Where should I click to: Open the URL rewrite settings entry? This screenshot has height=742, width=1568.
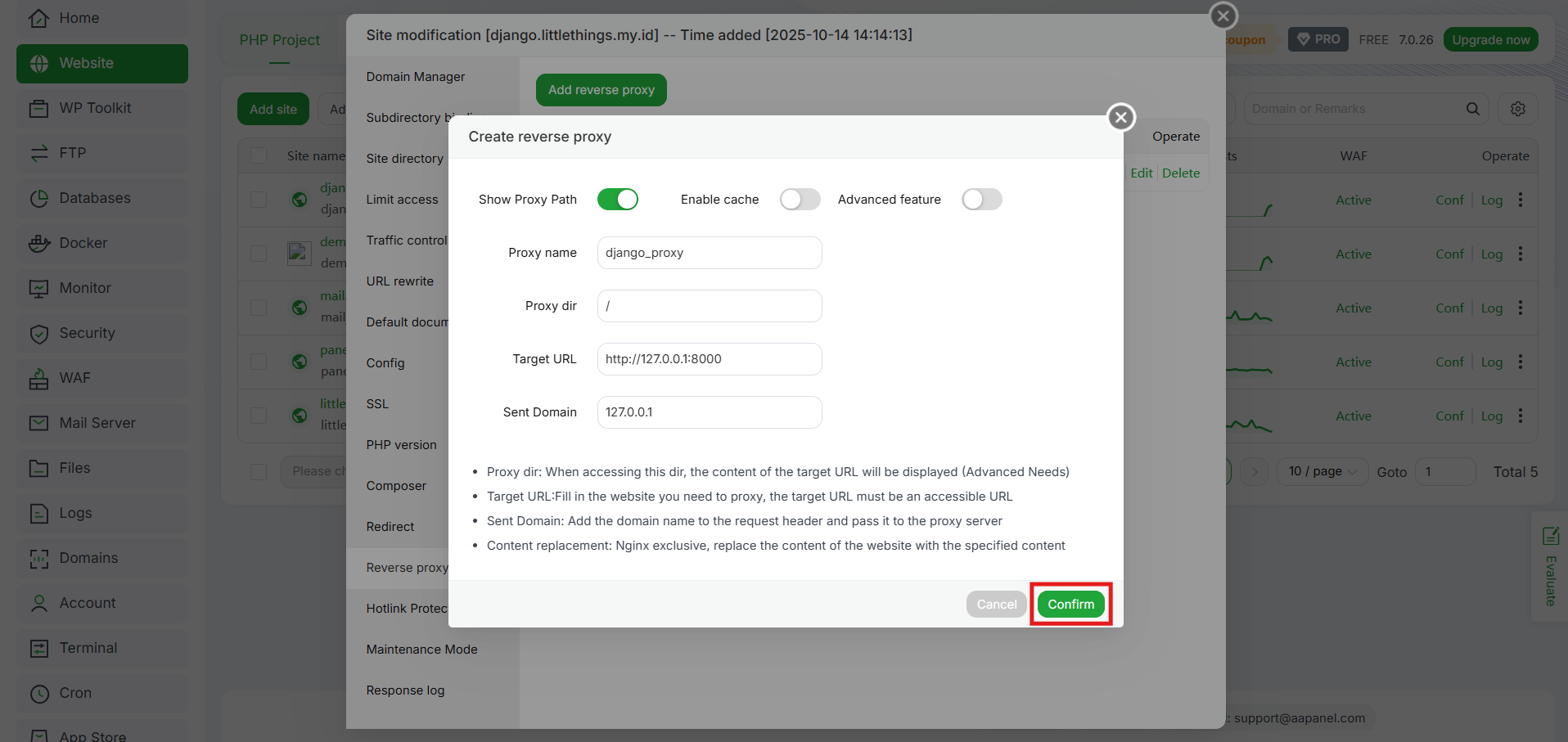(400, 281)
